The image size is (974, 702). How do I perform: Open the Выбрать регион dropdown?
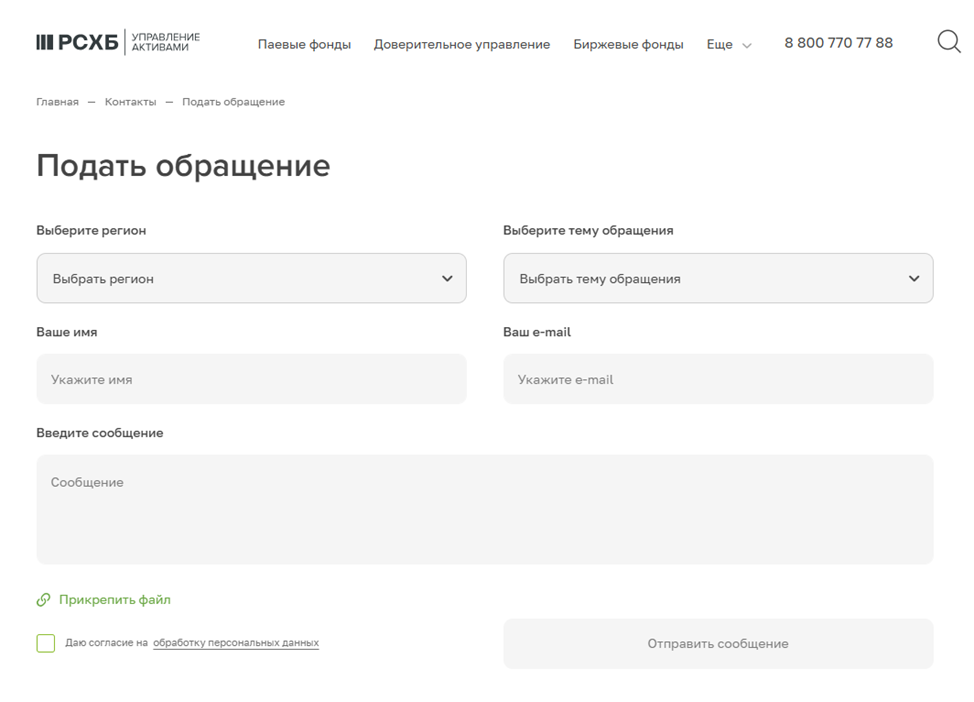point(251,279)
